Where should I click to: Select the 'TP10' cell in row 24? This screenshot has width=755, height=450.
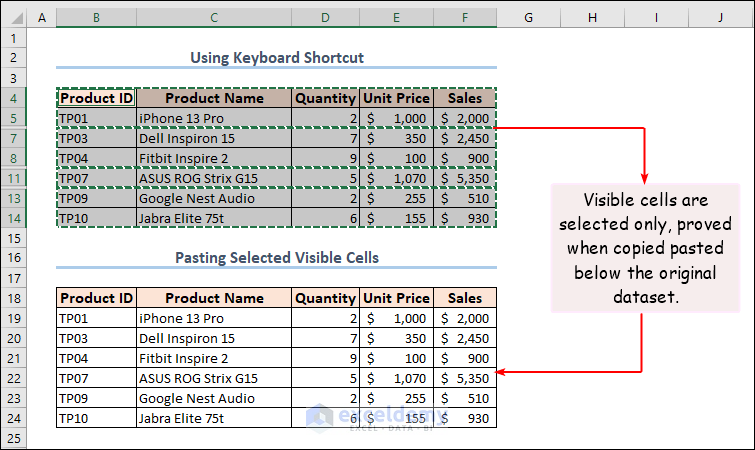(x=96, y=418)
